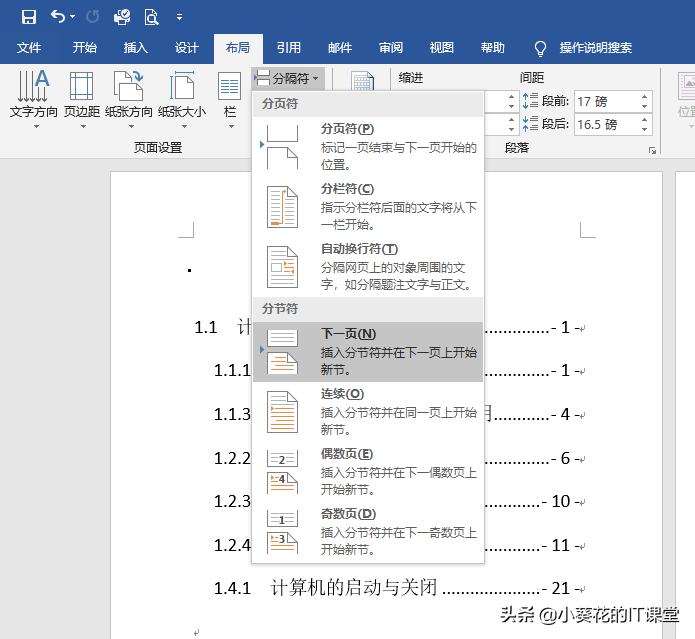Decrease 段后 spacing with down arrow
The image size is (695, 639).
644,130
